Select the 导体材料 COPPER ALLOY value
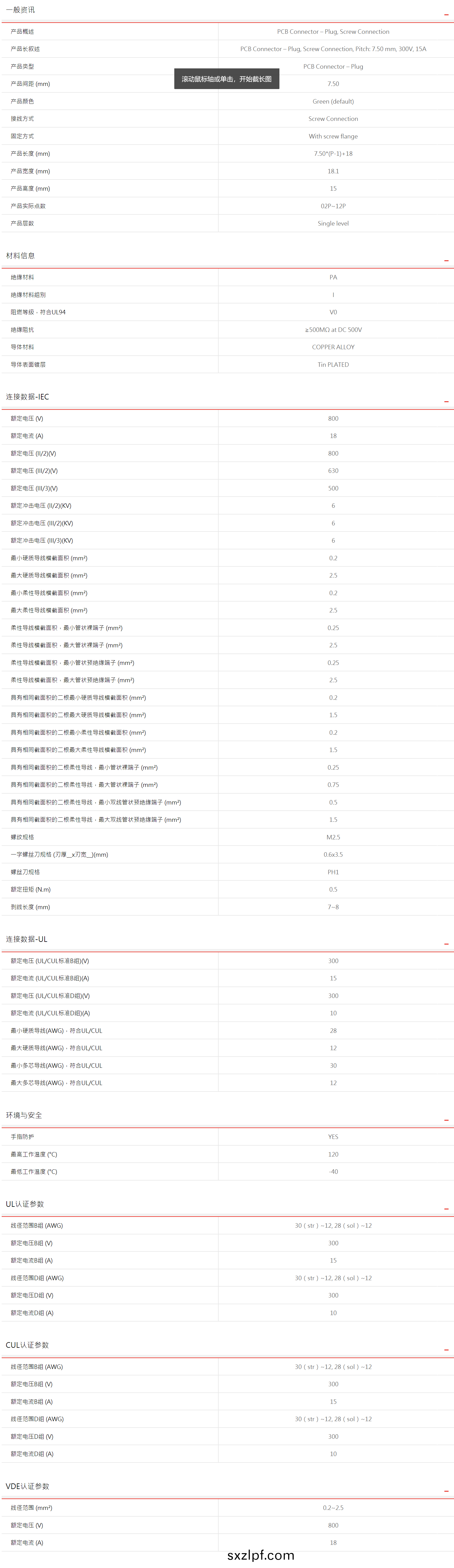 point(333,347)
